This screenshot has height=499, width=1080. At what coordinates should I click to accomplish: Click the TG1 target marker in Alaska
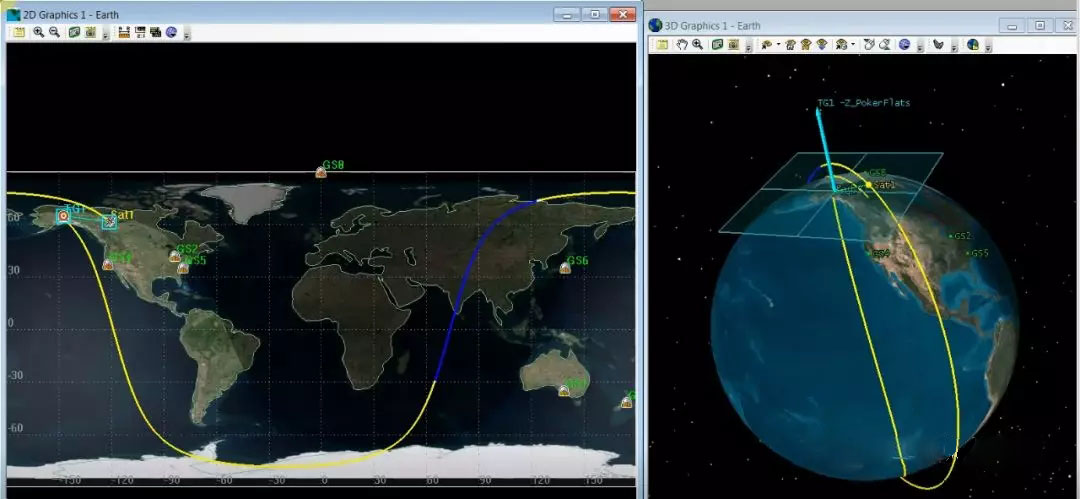63,215
